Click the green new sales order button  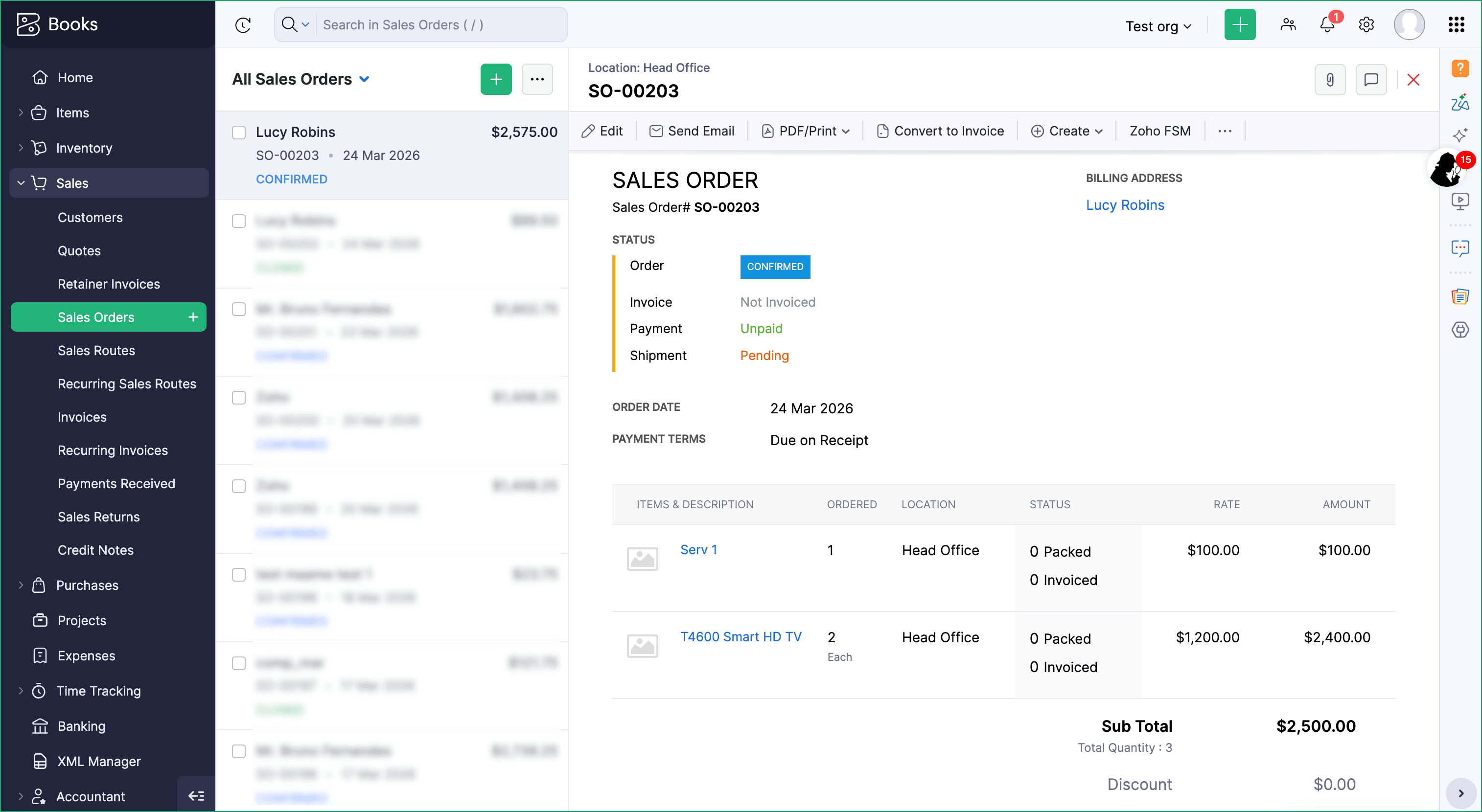(496, 79)
